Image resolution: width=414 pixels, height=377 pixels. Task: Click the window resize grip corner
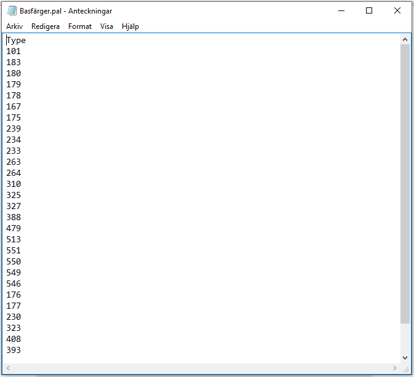click(405, 368)
